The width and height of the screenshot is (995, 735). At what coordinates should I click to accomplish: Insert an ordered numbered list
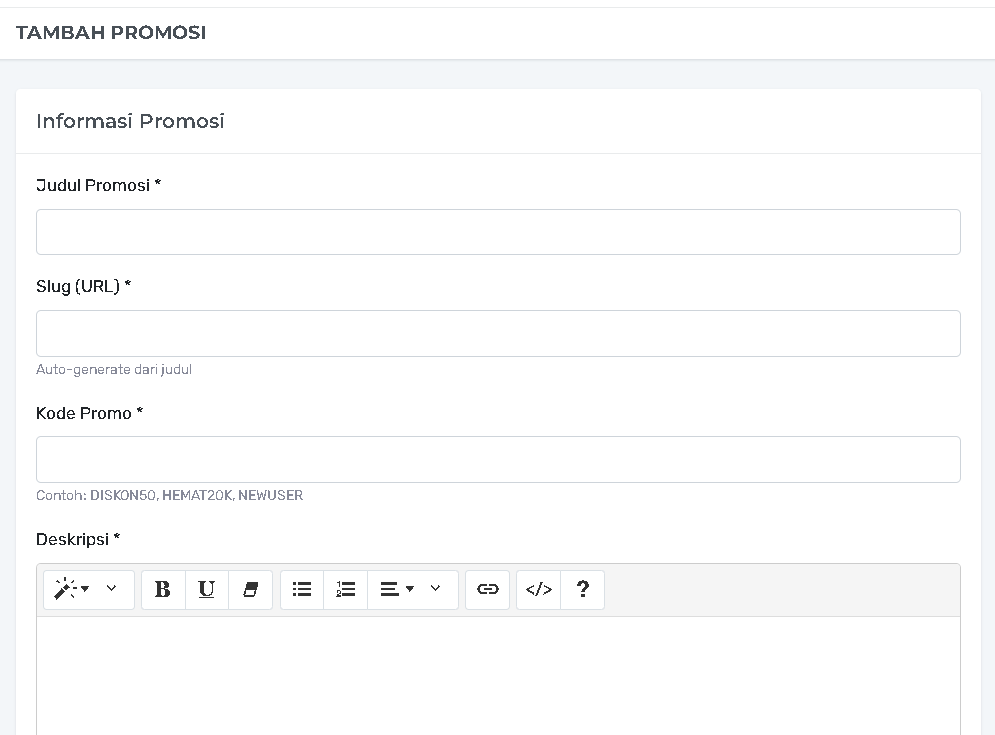346,590
